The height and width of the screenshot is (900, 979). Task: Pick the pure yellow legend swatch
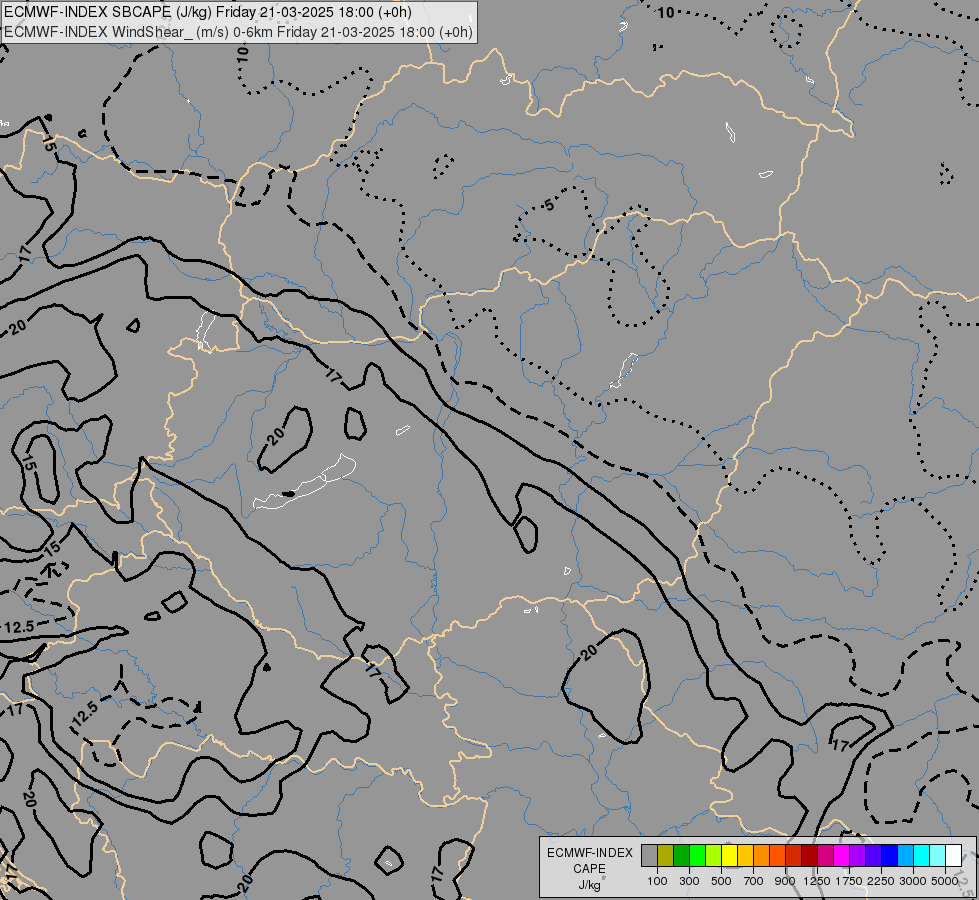tap(729, 855)
